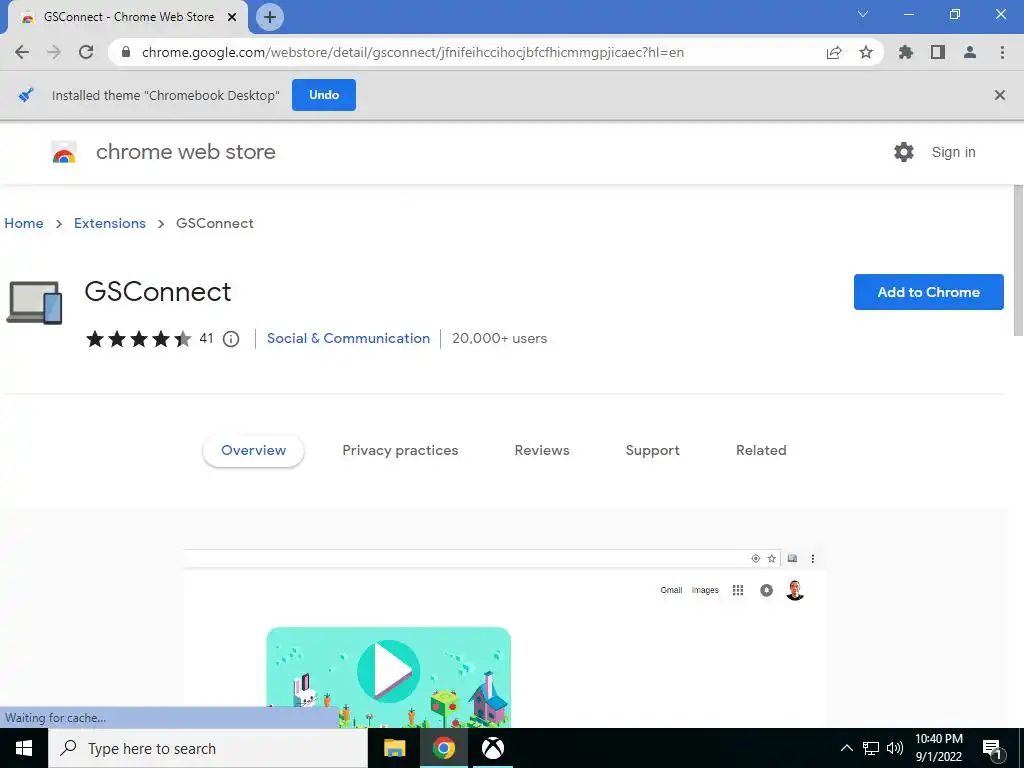Open the Windows Start menu
The width and height of the screenshot is (1024, 768).
(x=24, y=748)
